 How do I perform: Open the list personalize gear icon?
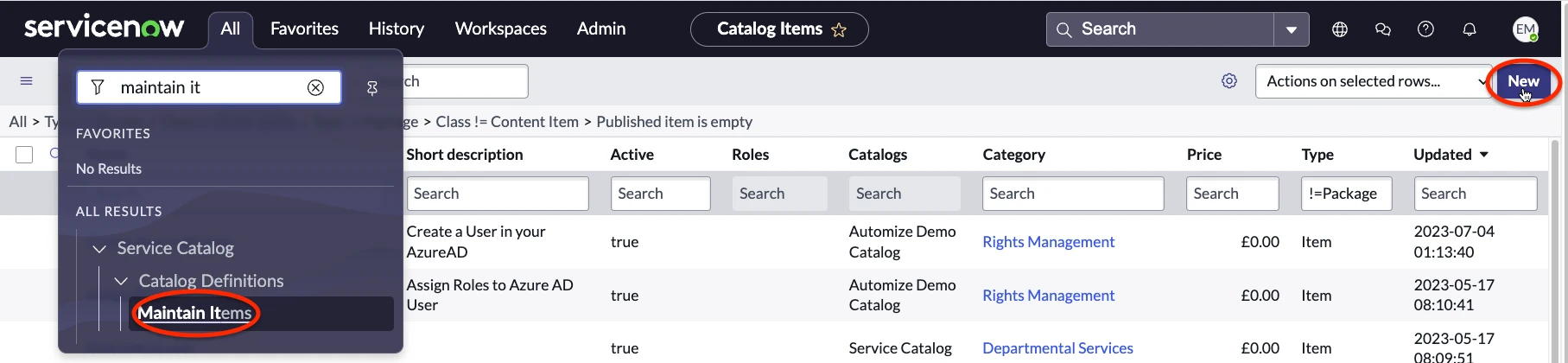pos(1229,81)
